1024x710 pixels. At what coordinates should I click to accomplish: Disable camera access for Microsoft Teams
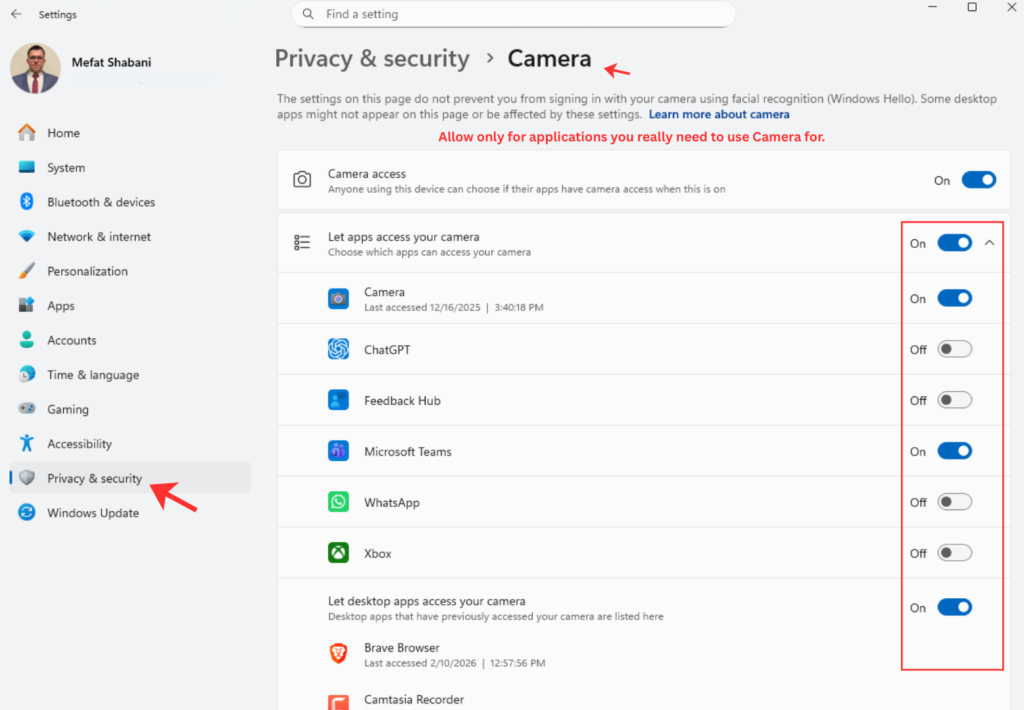[954, 451]
